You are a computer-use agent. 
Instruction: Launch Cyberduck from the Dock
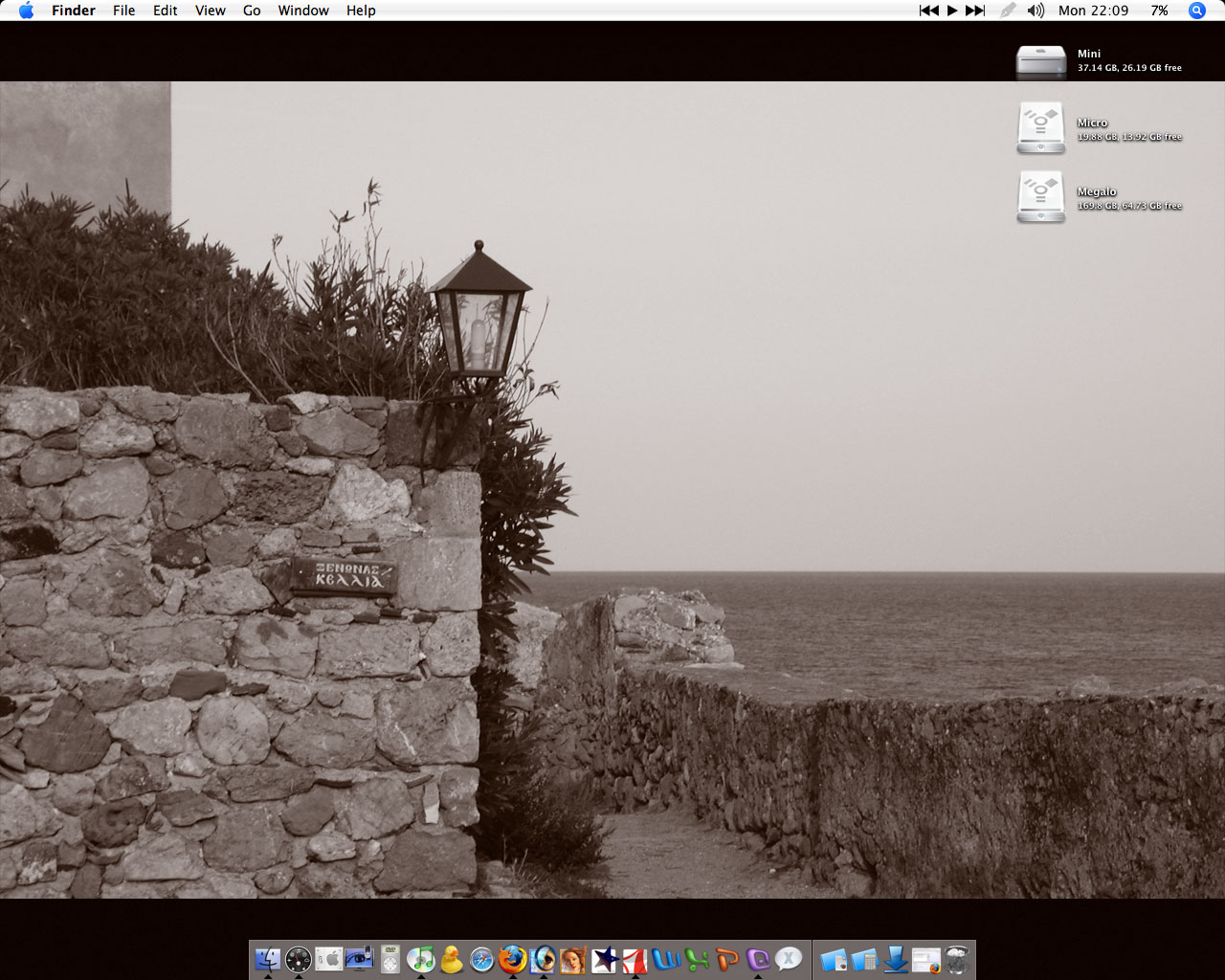[452, 959]
